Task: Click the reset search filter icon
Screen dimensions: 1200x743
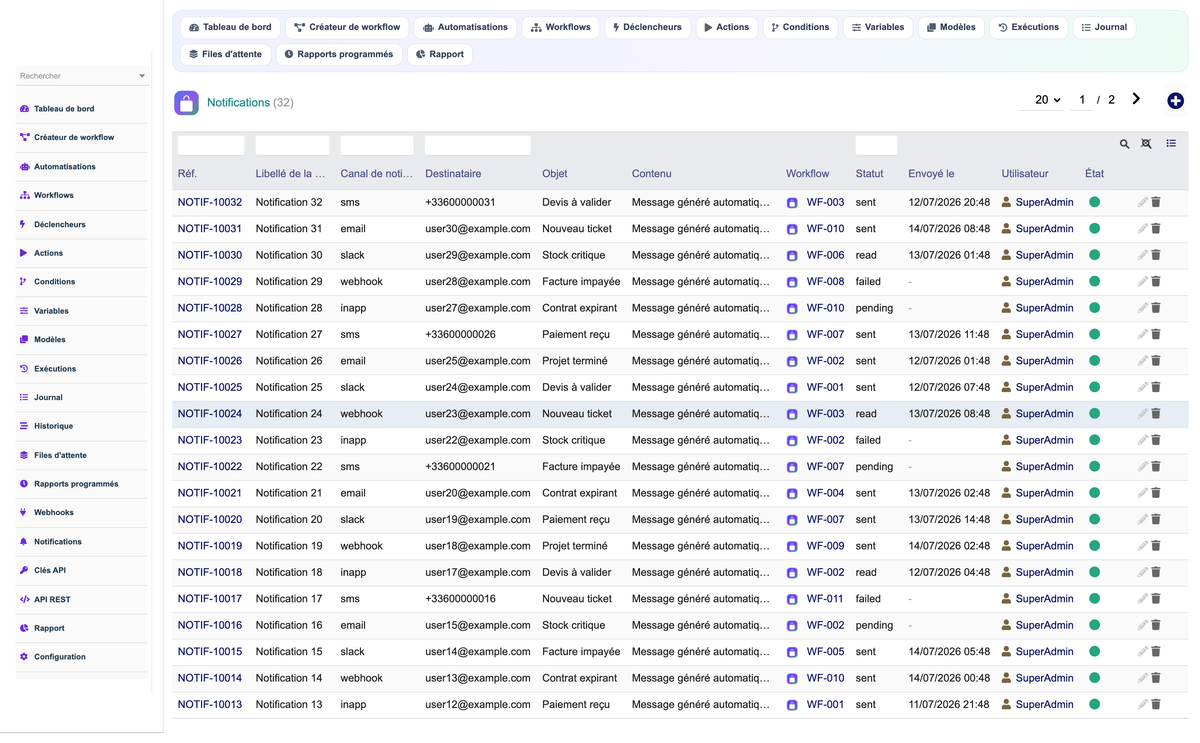Action: 1146,145
